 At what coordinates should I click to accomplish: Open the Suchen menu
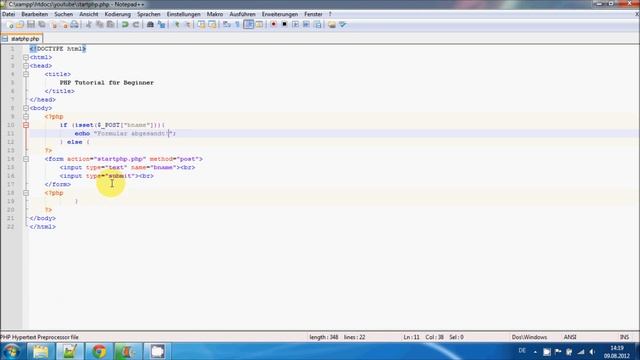63,14
